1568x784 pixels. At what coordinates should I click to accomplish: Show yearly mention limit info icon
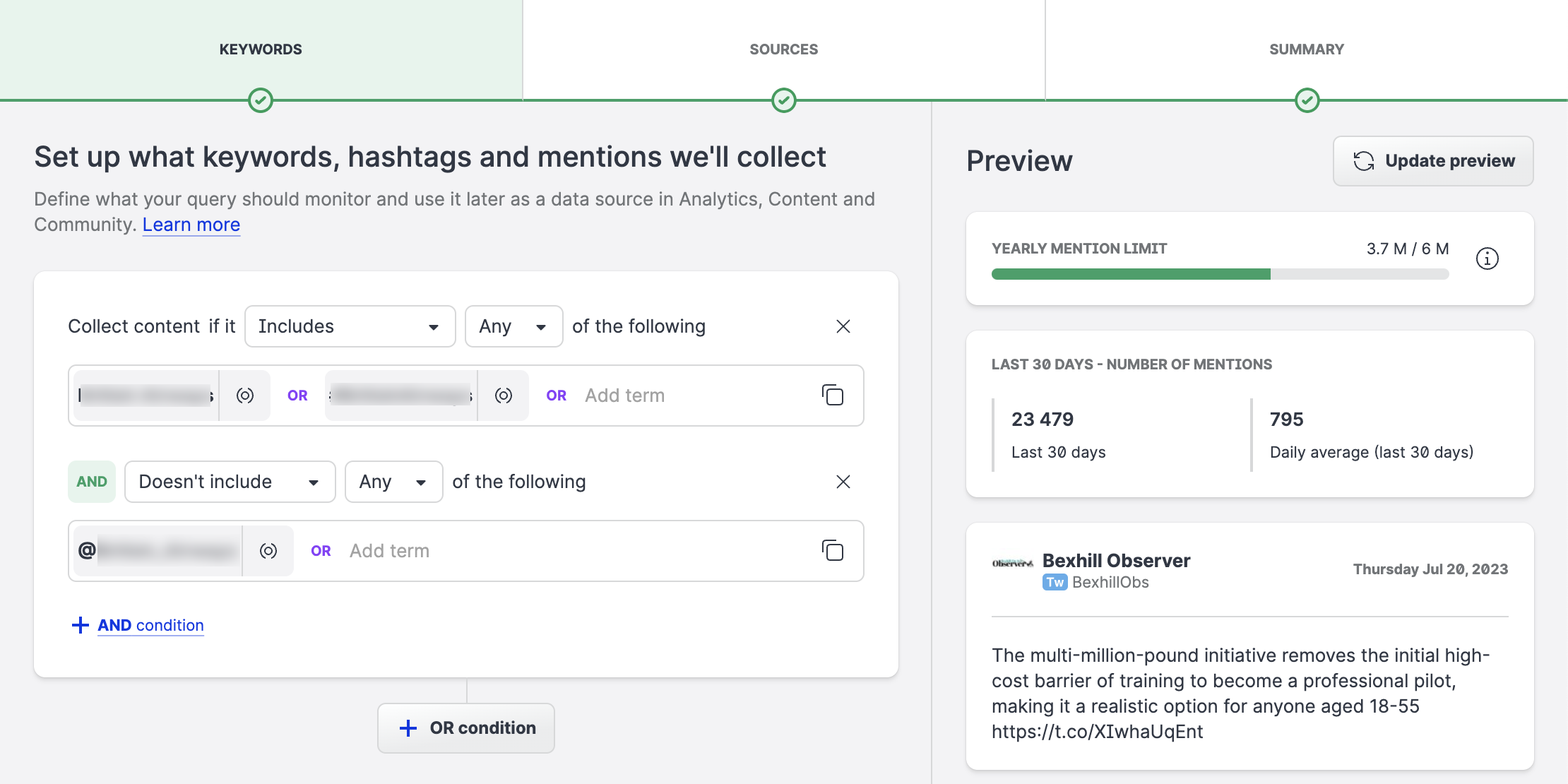click(1487, 259)
